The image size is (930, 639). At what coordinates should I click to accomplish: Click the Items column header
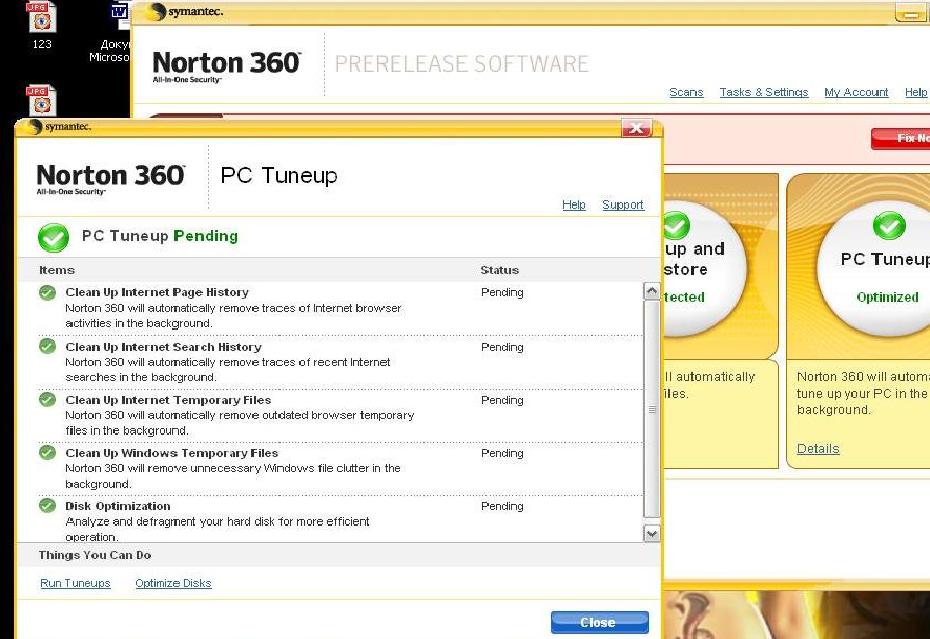[57, 270]
